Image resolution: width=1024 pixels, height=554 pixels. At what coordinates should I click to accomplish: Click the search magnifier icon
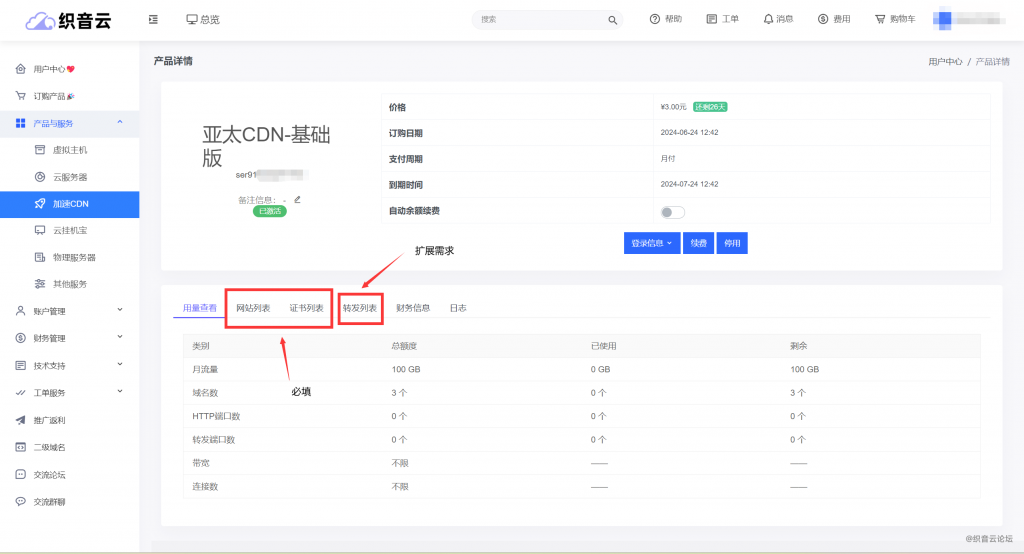point(613,20)
